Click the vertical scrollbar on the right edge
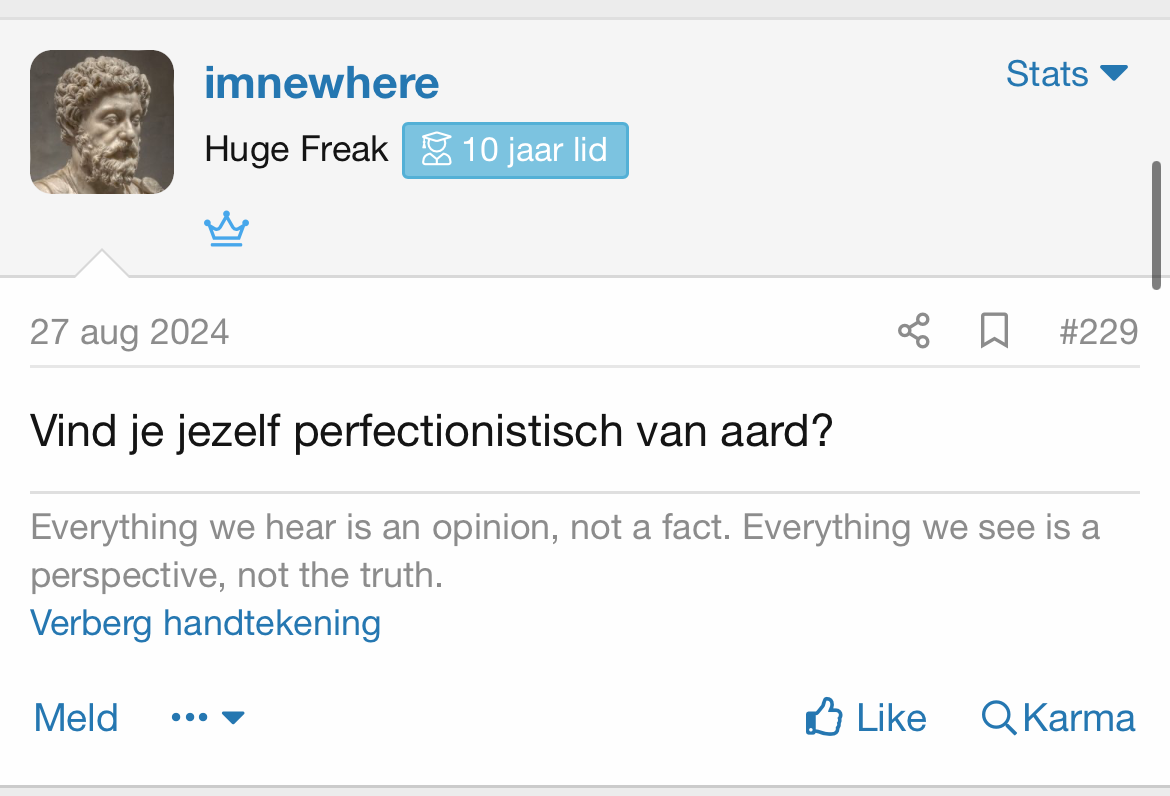Screen dimensions: 1170x796 pos(1156,225)
